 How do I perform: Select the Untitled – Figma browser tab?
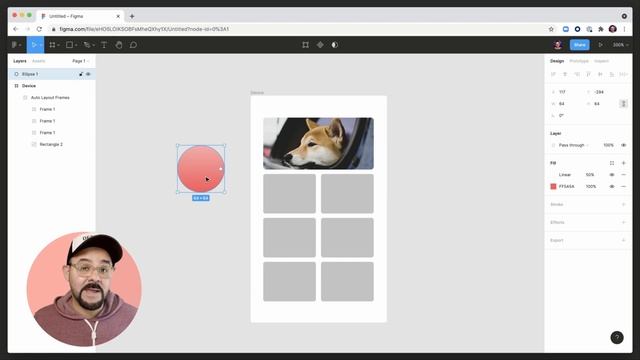[80, 16]
